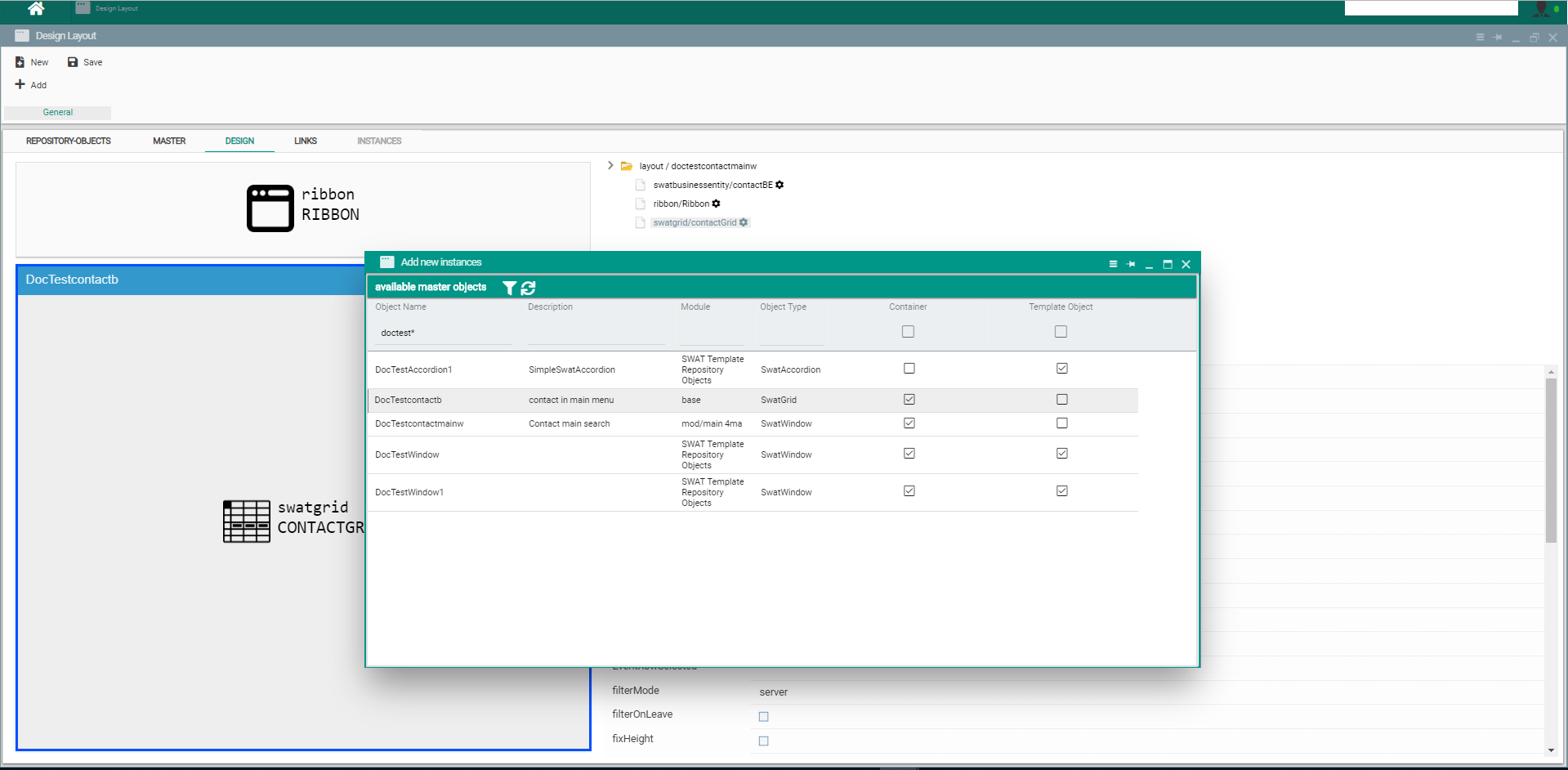The width and height of the screenshot is (1568, 770).
Task: Open Add new instances dialog hamburger menu
Action: pos(1113,264)
